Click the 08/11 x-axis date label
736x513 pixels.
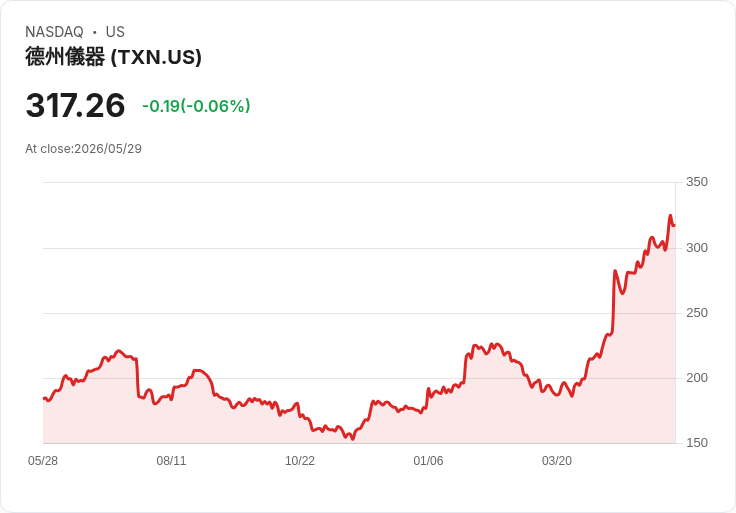pos(171,461)
